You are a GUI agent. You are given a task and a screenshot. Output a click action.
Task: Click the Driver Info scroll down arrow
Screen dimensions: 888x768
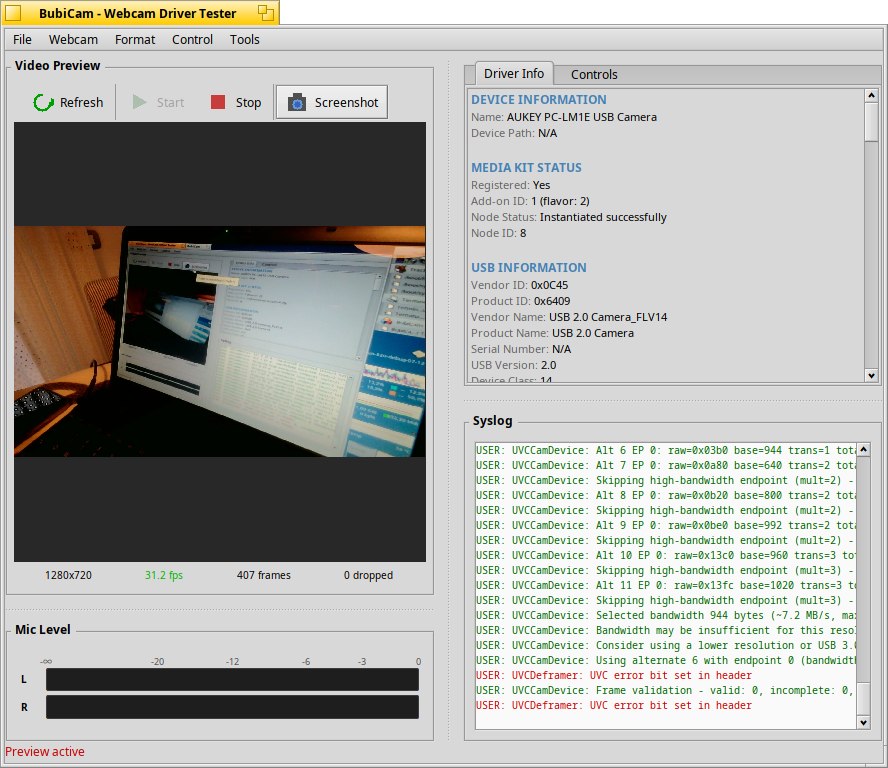[x=871, y=375]
